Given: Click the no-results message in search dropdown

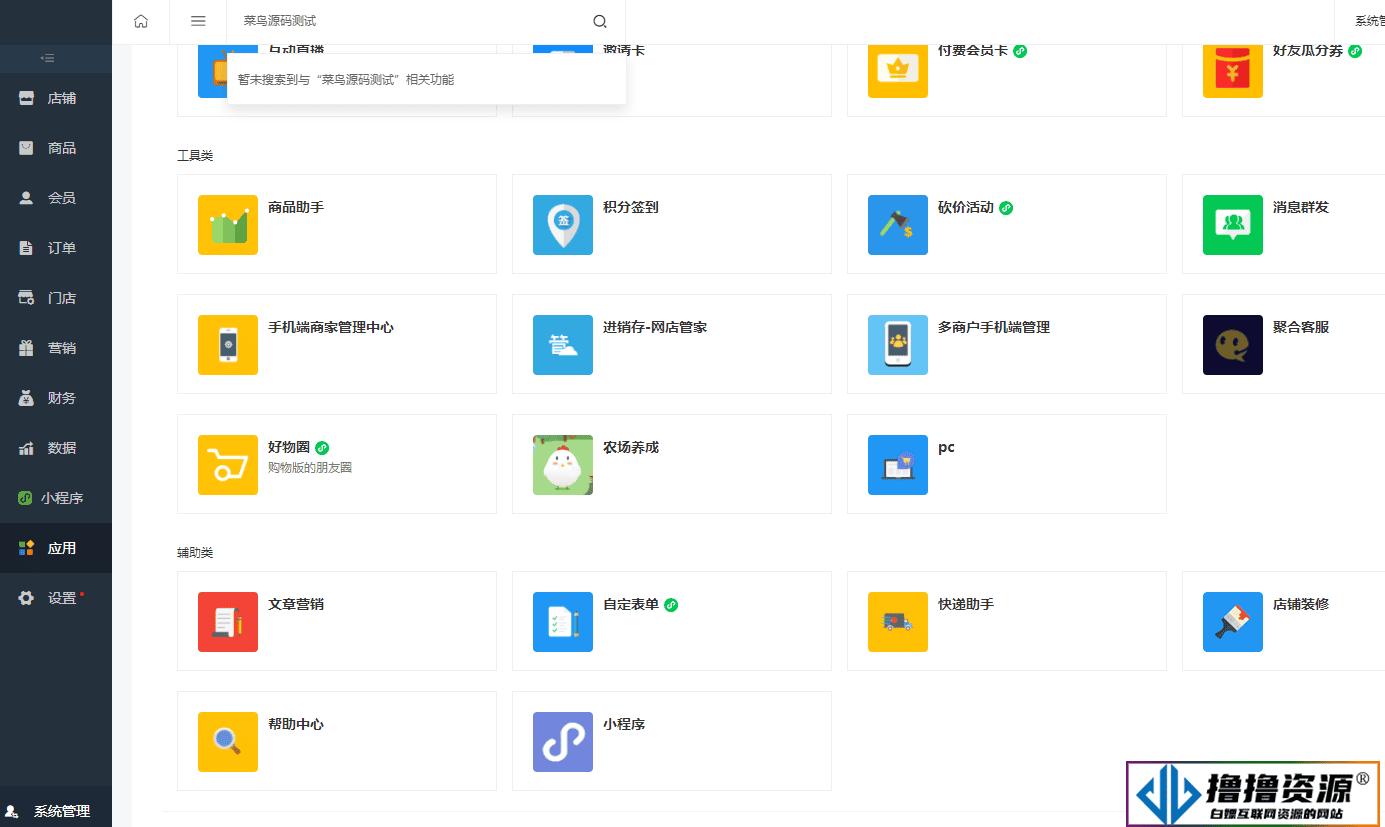Looking at the screenshot, I should [x=346, y=79].
